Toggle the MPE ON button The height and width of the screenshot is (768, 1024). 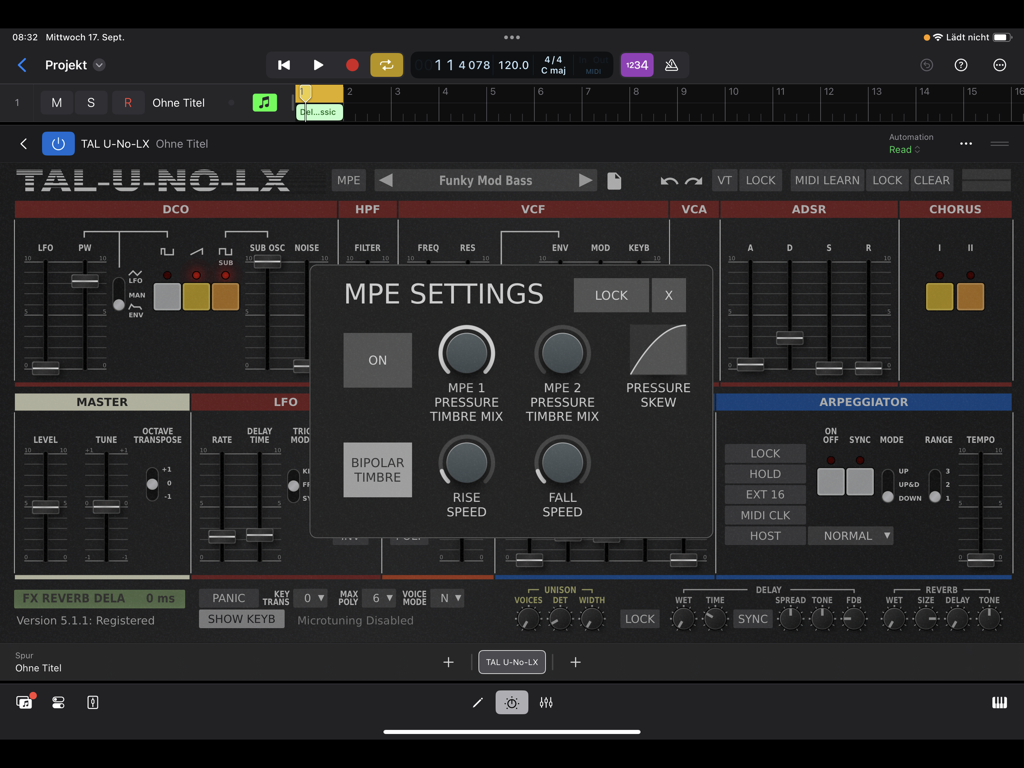click(377, 360)
